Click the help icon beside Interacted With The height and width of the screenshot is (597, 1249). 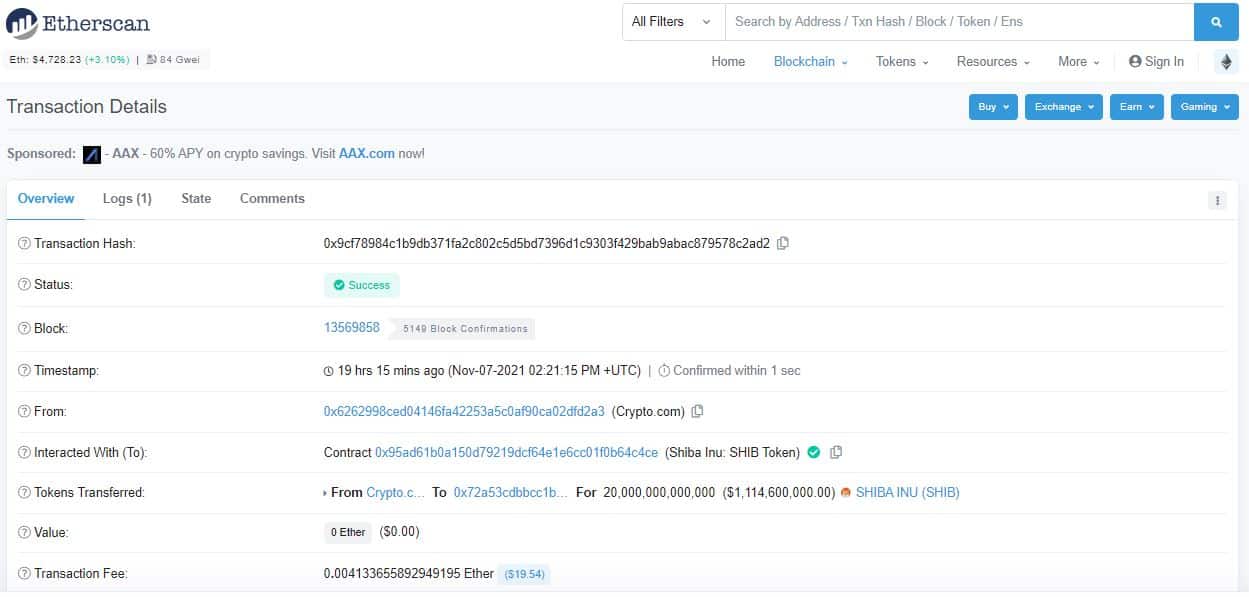click(x=24, y=453)
